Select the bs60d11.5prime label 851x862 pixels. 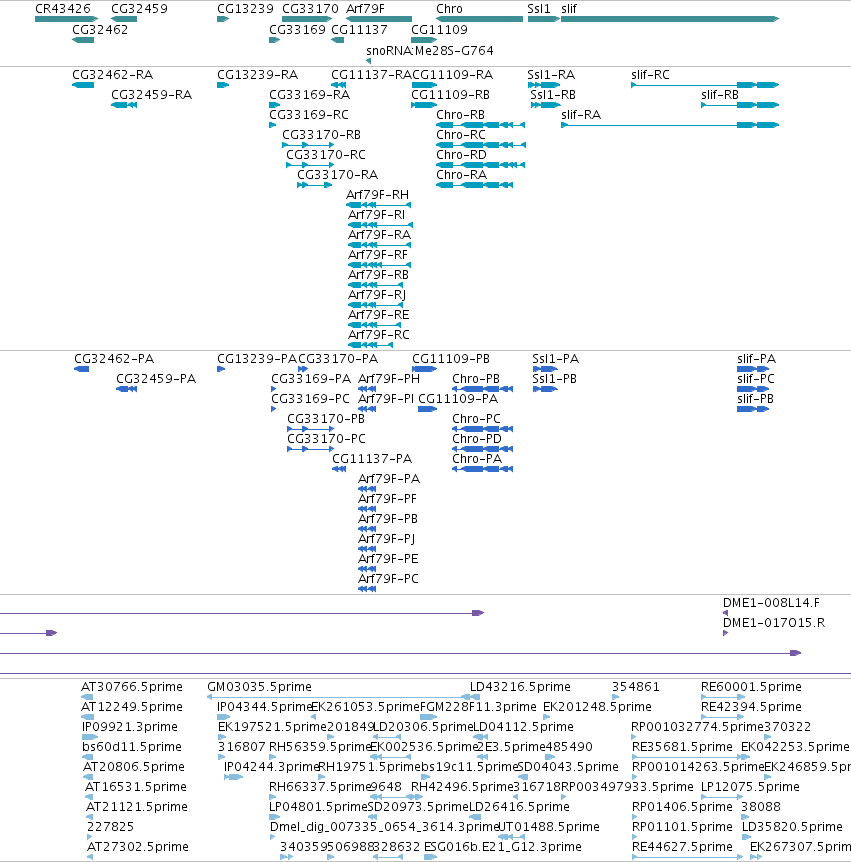(132, 747)
